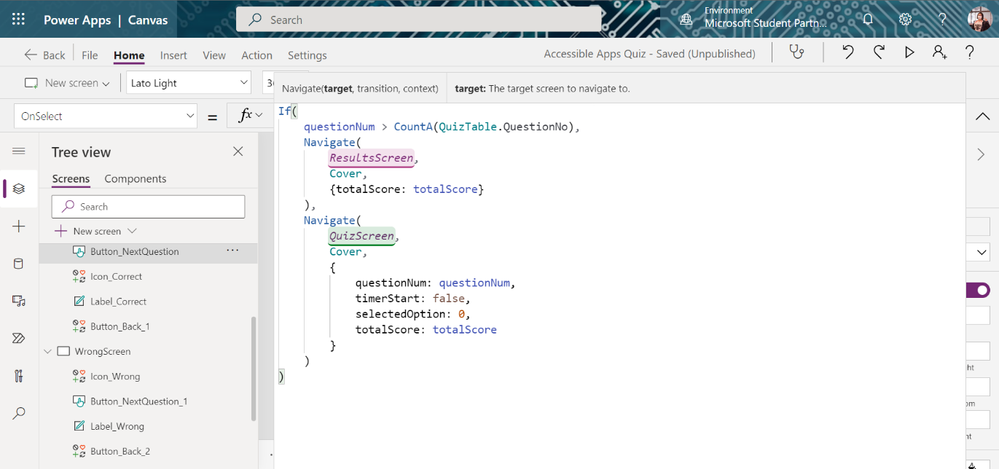Open the sidebar Search magnifier
The image size is (999, 469).
click(x=18, y=414)
